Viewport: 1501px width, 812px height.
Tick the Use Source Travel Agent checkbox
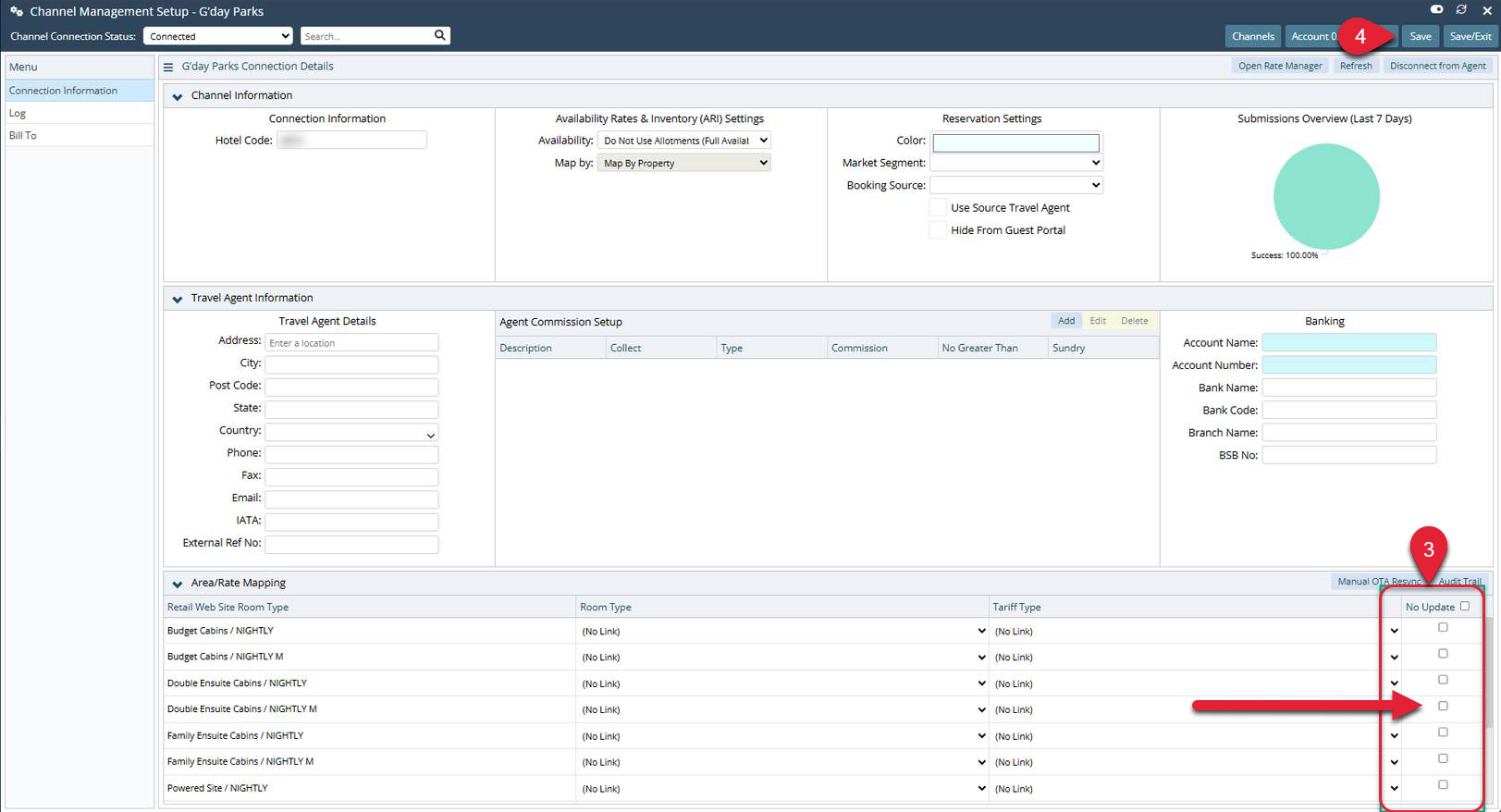938,208
